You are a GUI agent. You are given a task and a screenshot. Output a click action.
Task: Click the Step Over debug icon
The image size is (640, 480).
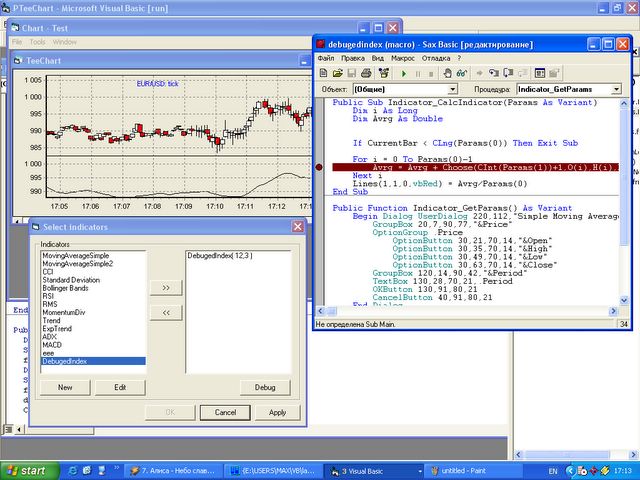pyautogui.click(x=508, y=73)
